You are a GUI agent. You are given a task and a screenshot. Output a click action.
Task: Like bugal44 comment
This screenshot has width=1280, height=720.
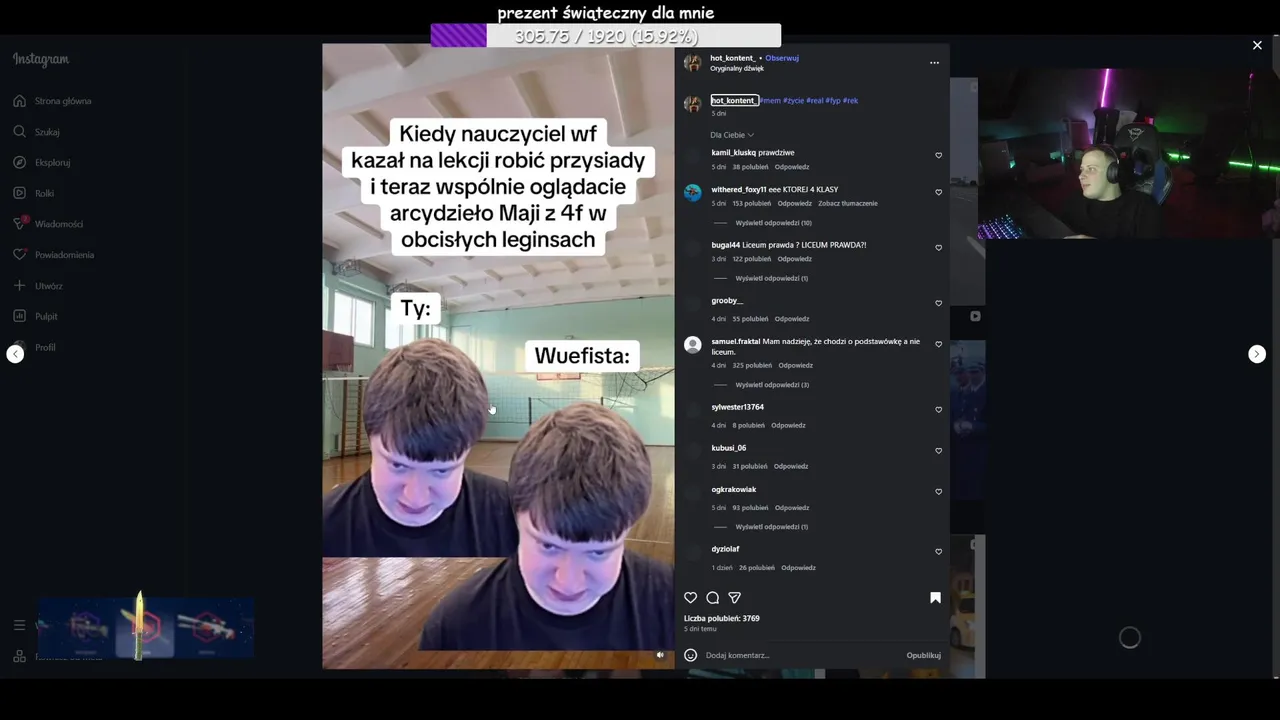(938, 248)
